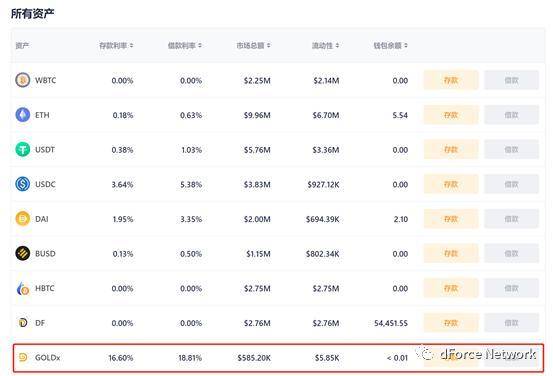Deposit BUSD using 存款 button
Viewport: 553px width, 376px height.
coord(451,253)
